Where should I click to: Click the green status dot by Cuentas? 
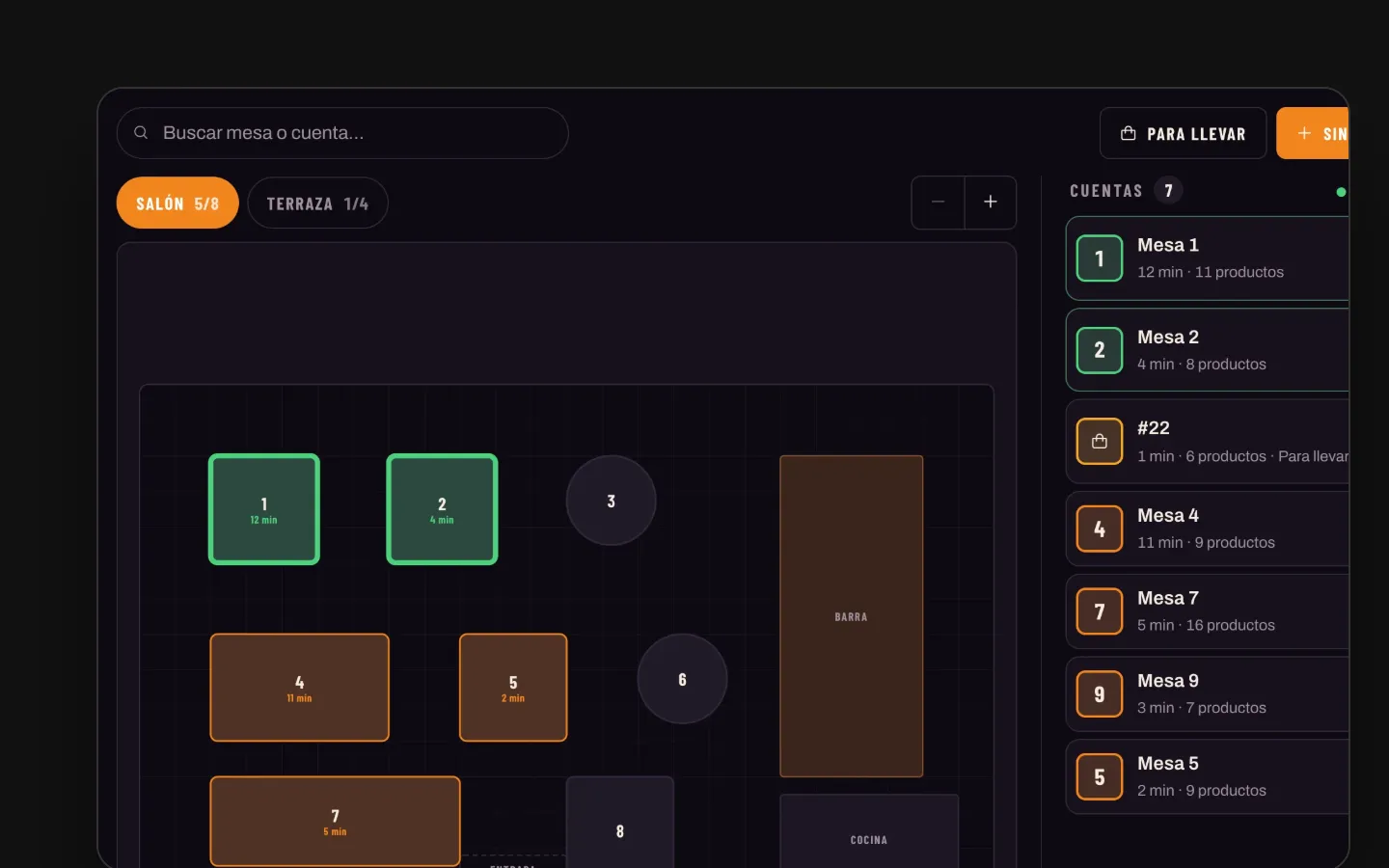coord(1341,192)
